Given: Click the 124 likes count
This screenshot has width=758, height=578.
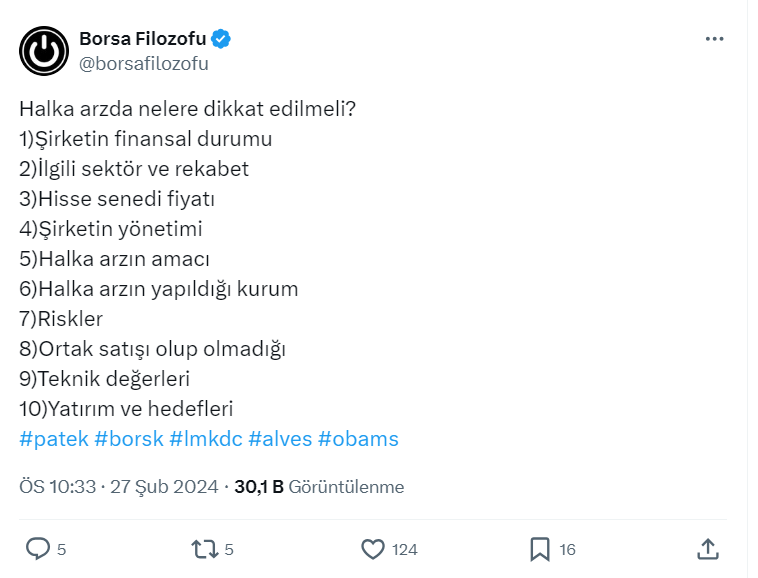Looking at the screenshot, I should 405,549.
